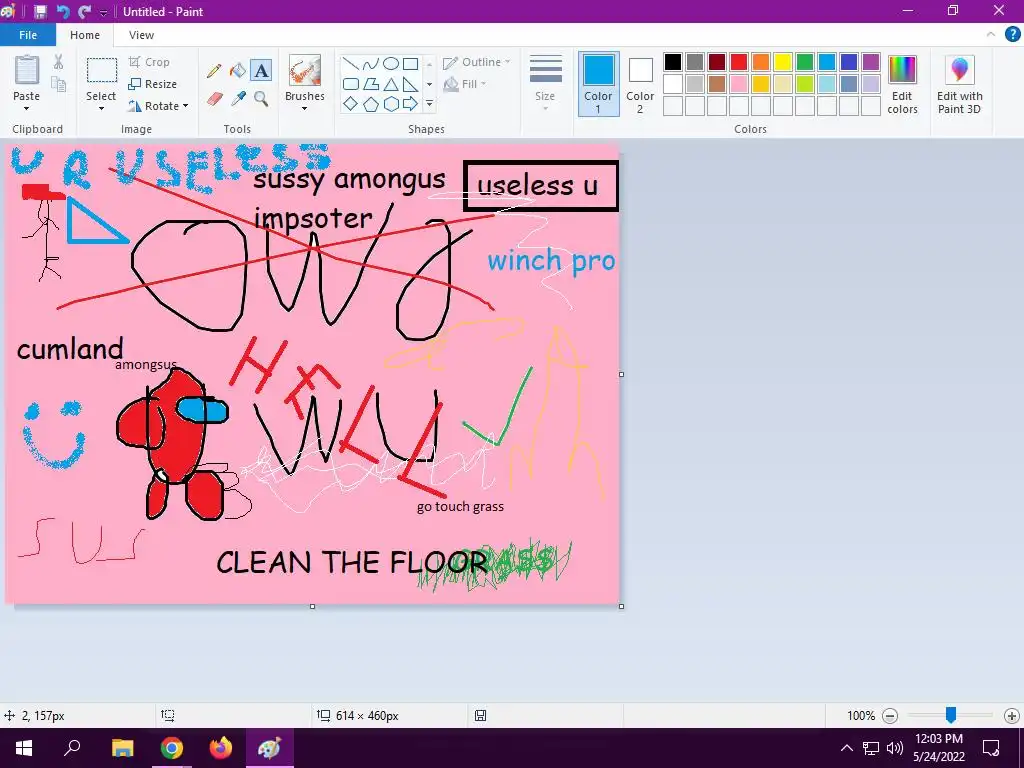
Task: Choose the Right arrow shape
Action: (x=411, y=103)
